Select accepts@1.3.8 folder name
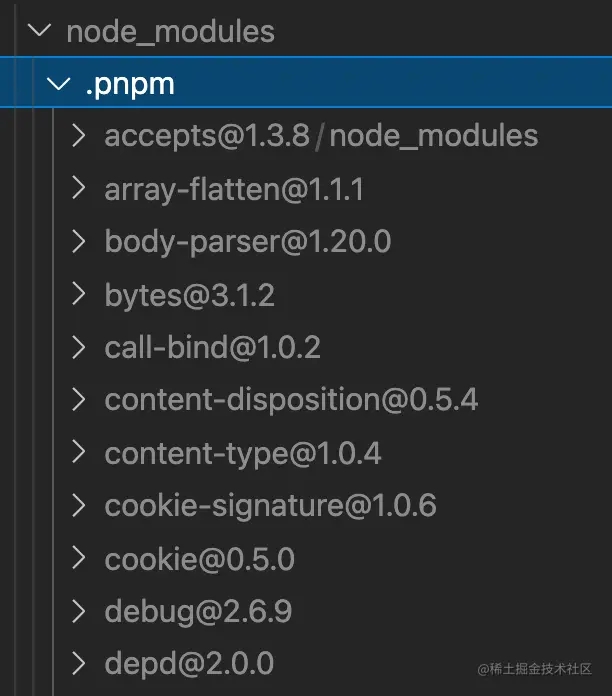The height and width of the screenshot is (696, 612). click(x=207, y=136)
